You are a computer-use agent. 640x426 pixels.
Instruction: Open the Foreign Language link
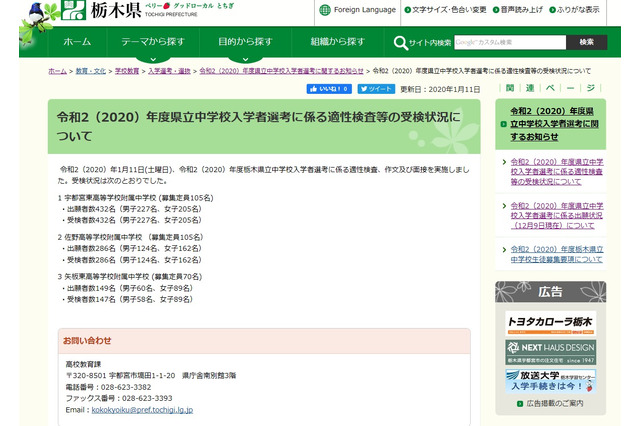click(x=364, y=10)
